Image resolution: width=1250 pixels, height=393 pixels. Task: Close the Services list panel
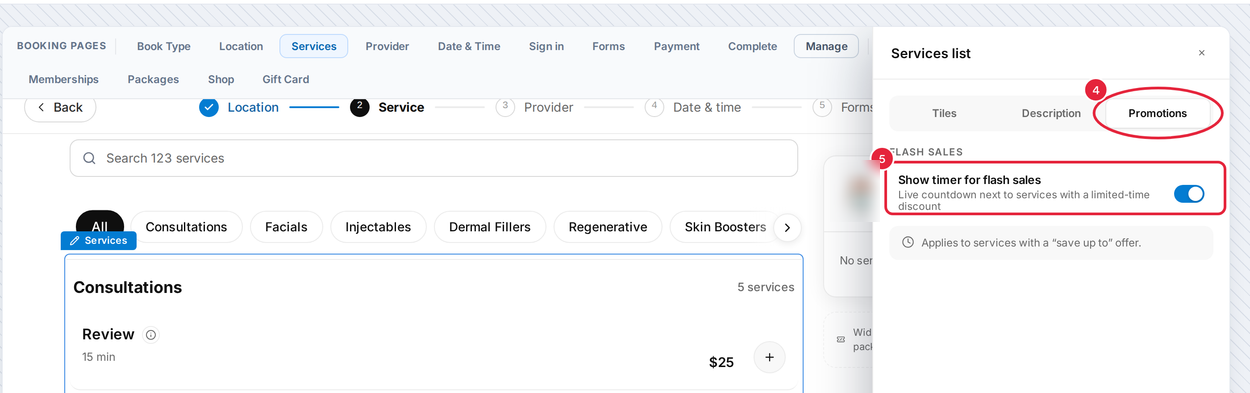[x=1201, y=53]
